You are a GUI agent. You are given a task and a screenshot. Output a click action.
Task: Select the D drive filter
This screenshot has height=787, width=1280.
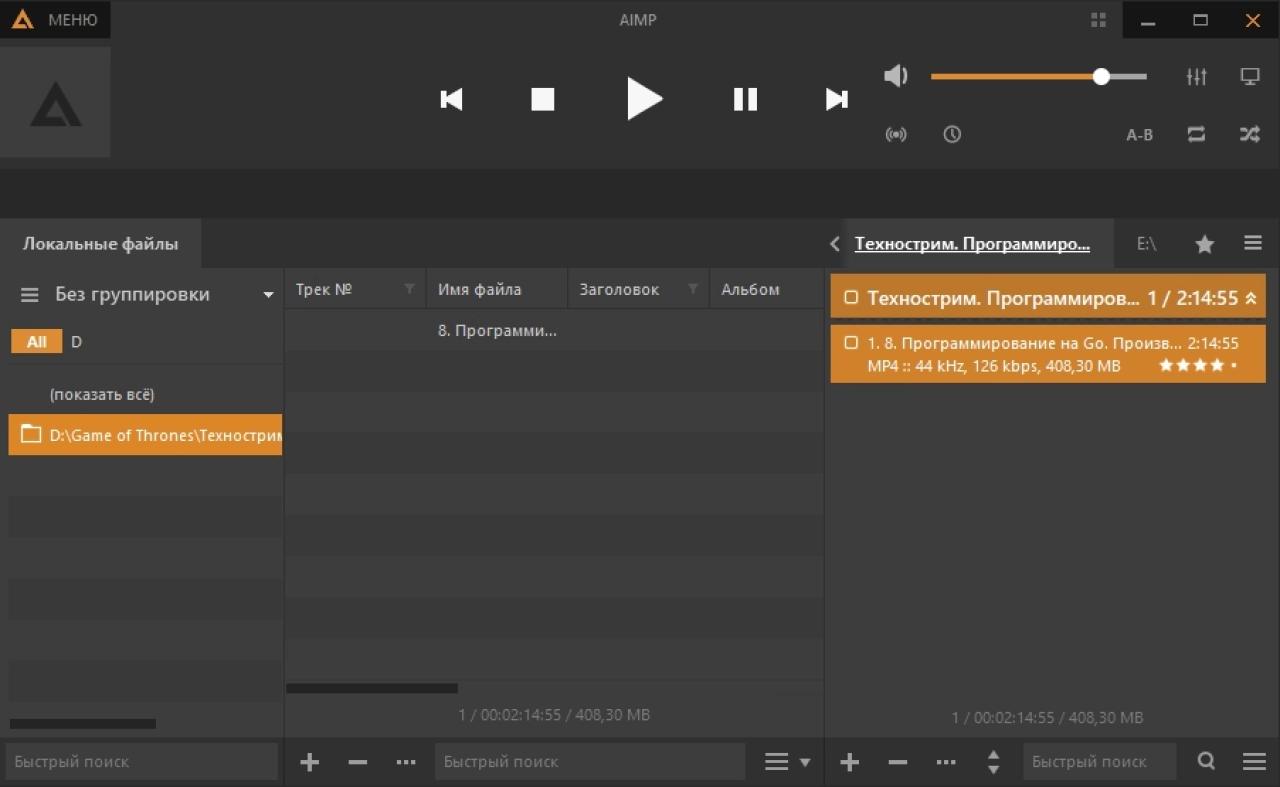[x=76, y=342]
